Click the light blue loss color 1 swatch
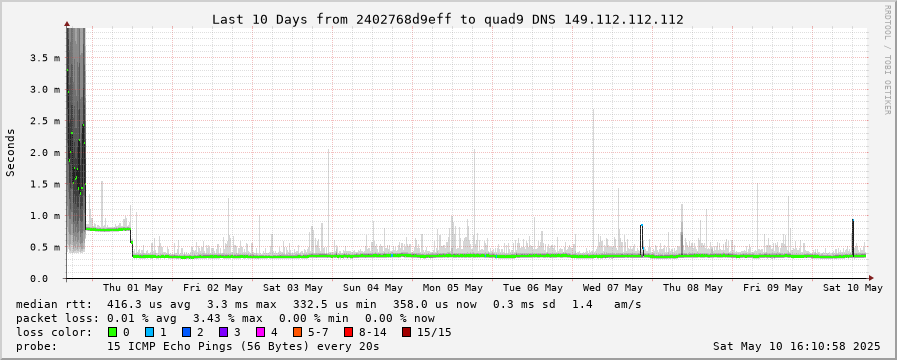 [x=148, y=332]
